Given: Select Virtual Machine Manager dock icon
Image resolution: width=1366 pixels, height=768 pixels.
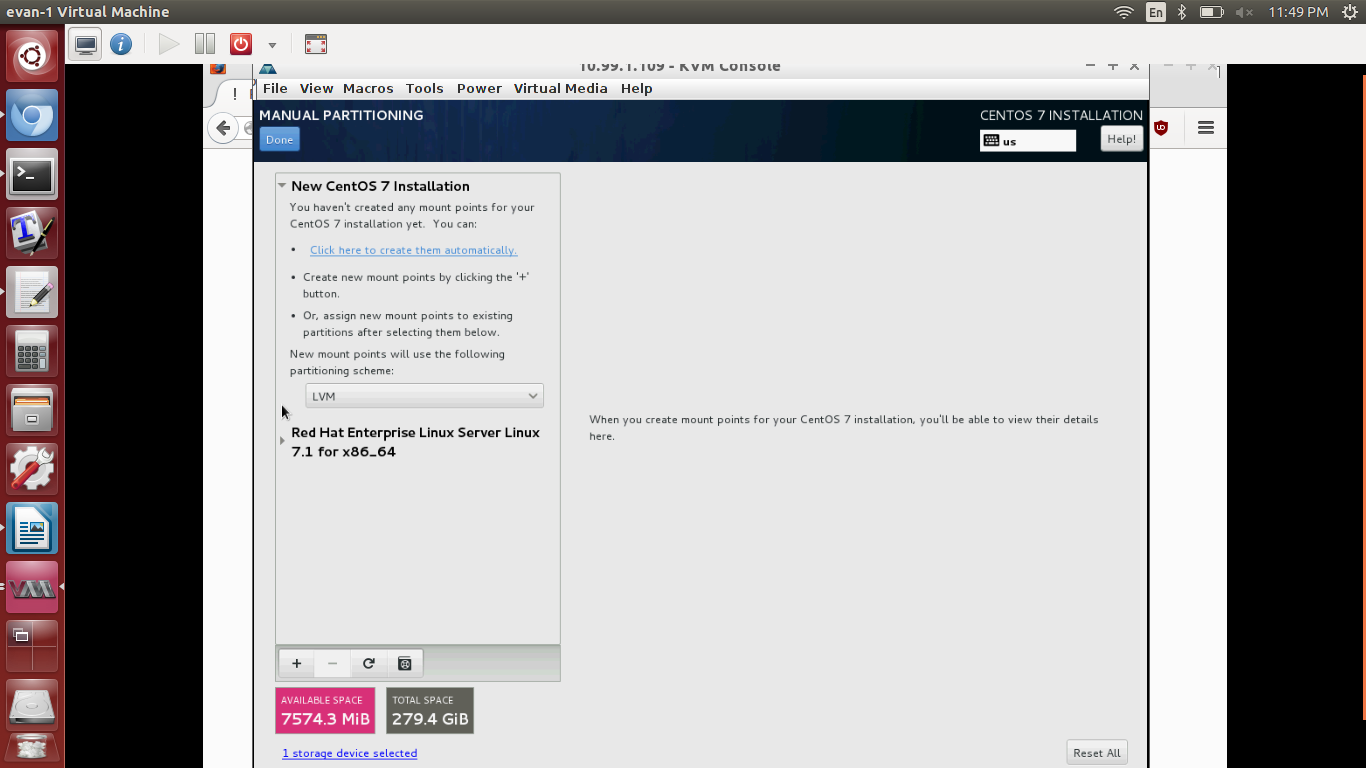Looking at the screenshot, I should (x=32, y=588).
